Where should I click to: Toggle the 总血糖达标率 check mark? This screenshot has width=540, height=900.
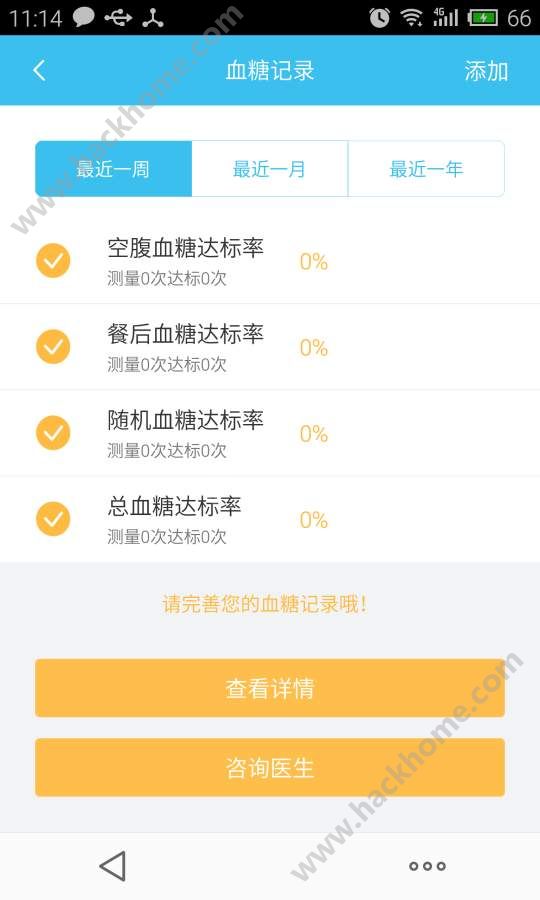pos(53,519)
